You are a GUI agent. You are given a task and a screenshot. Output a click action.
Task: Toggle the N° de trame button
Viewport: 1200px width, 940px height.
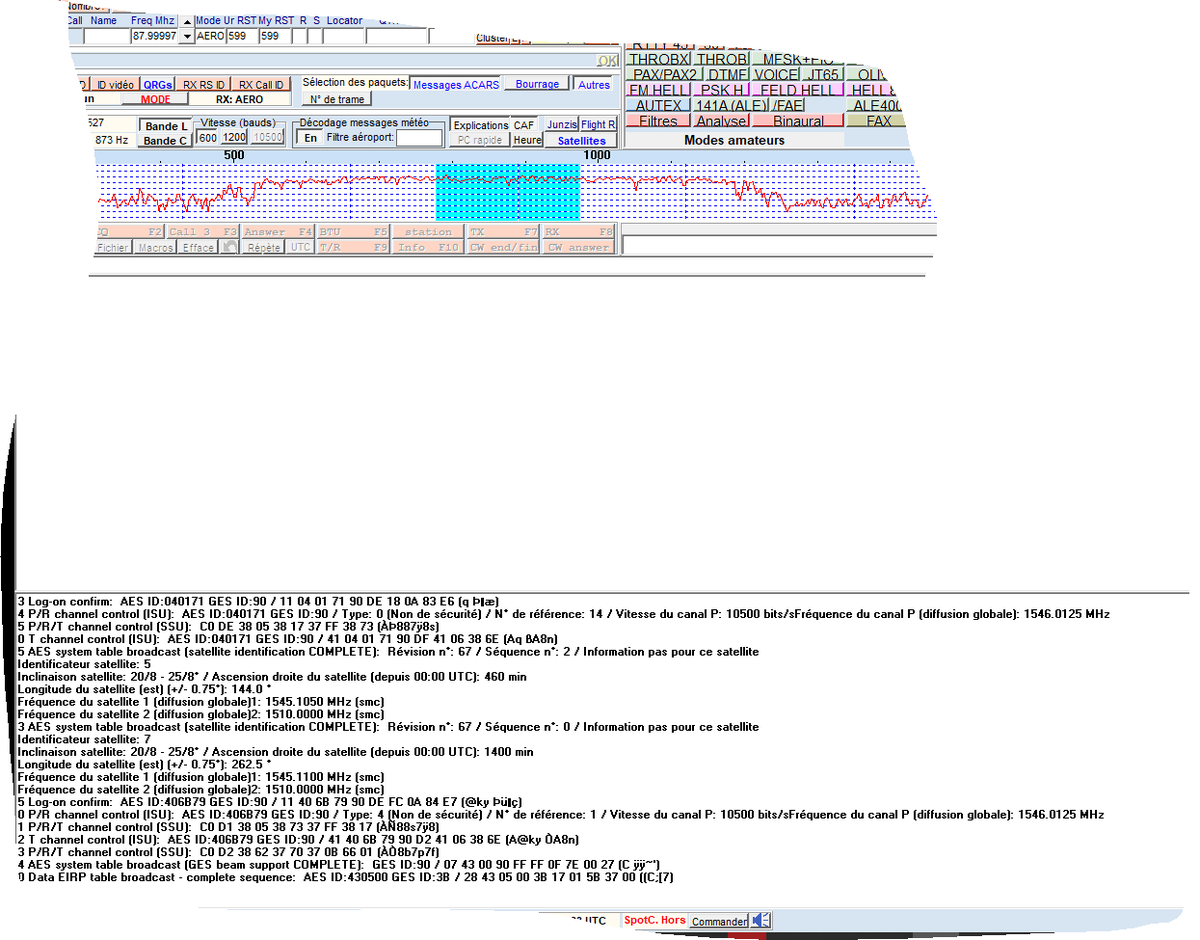click(337, 99)
